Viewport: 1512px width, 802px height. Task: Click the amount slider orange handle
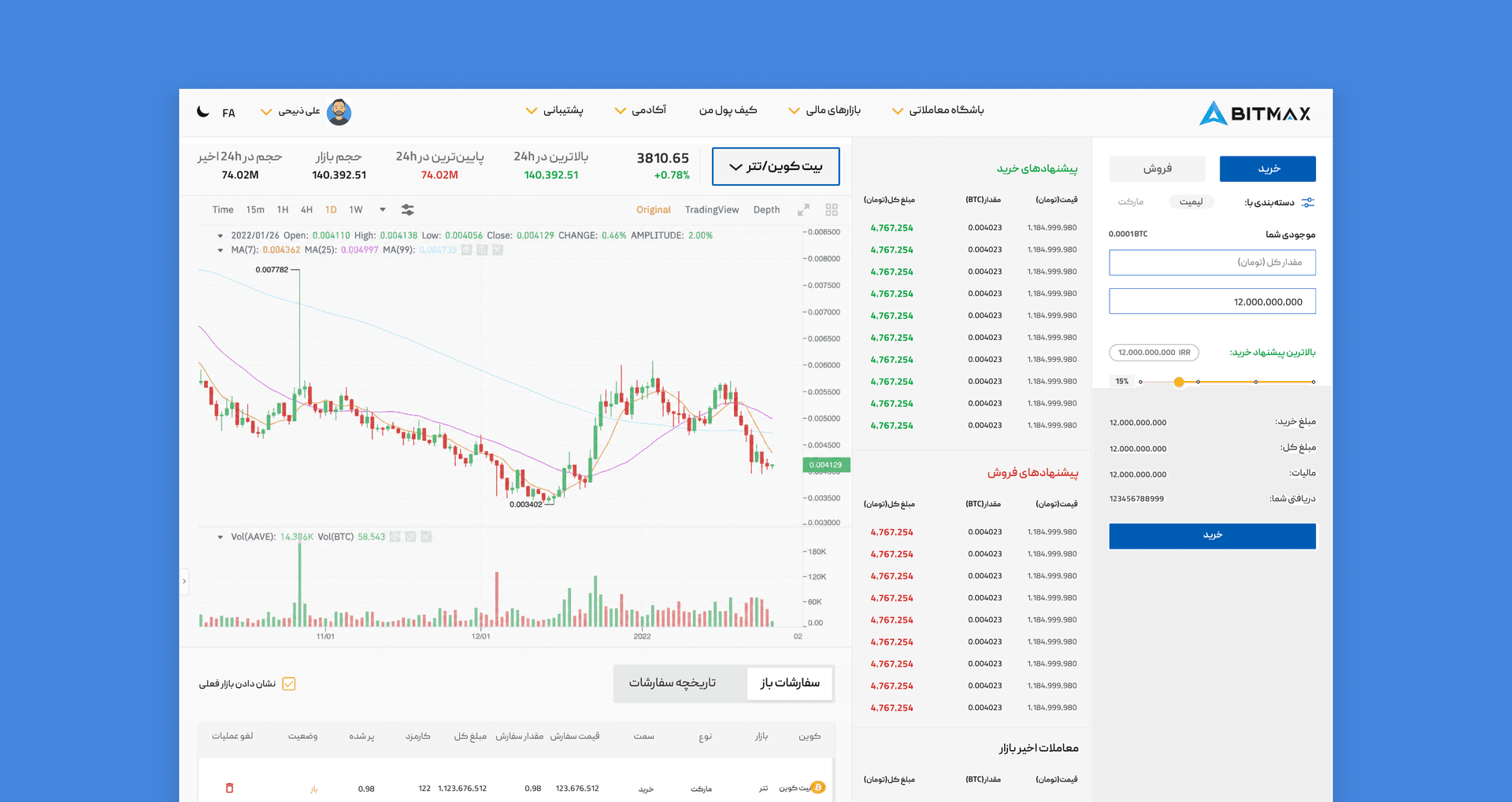(x=1179, y=382)
